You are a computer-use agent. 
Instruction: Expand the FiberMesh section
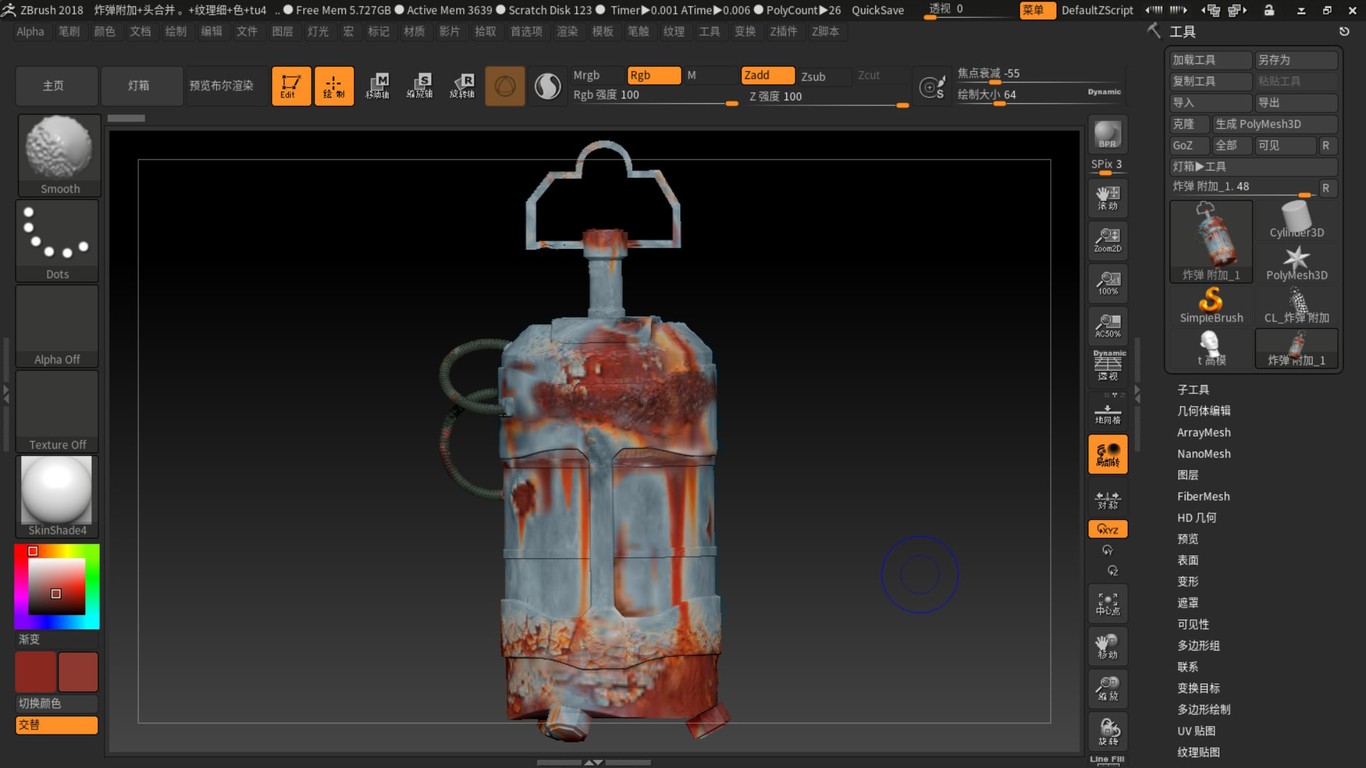(1204, 497)
